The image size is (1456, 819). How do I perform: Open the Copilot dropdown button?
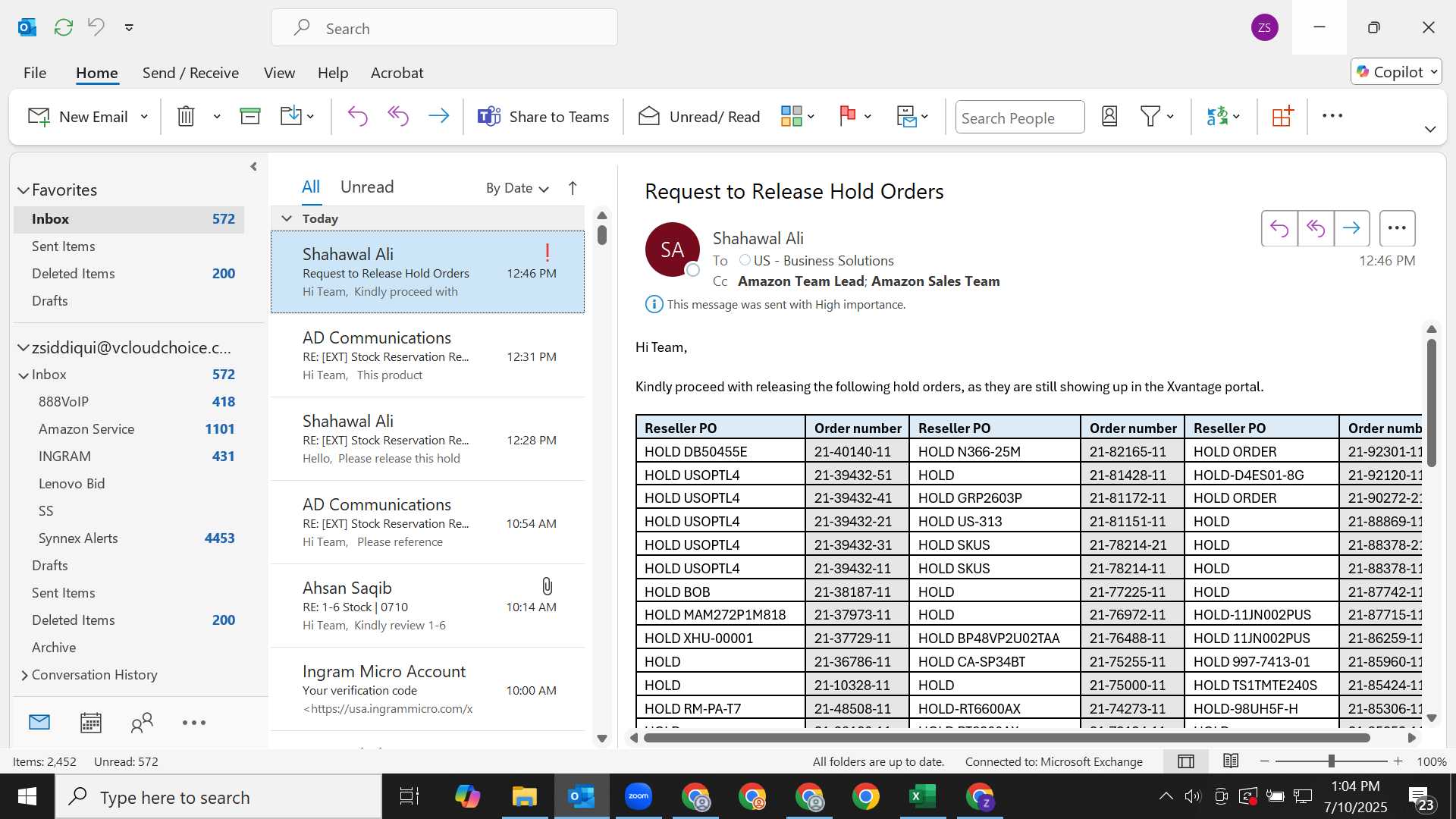pos(1396,72)
